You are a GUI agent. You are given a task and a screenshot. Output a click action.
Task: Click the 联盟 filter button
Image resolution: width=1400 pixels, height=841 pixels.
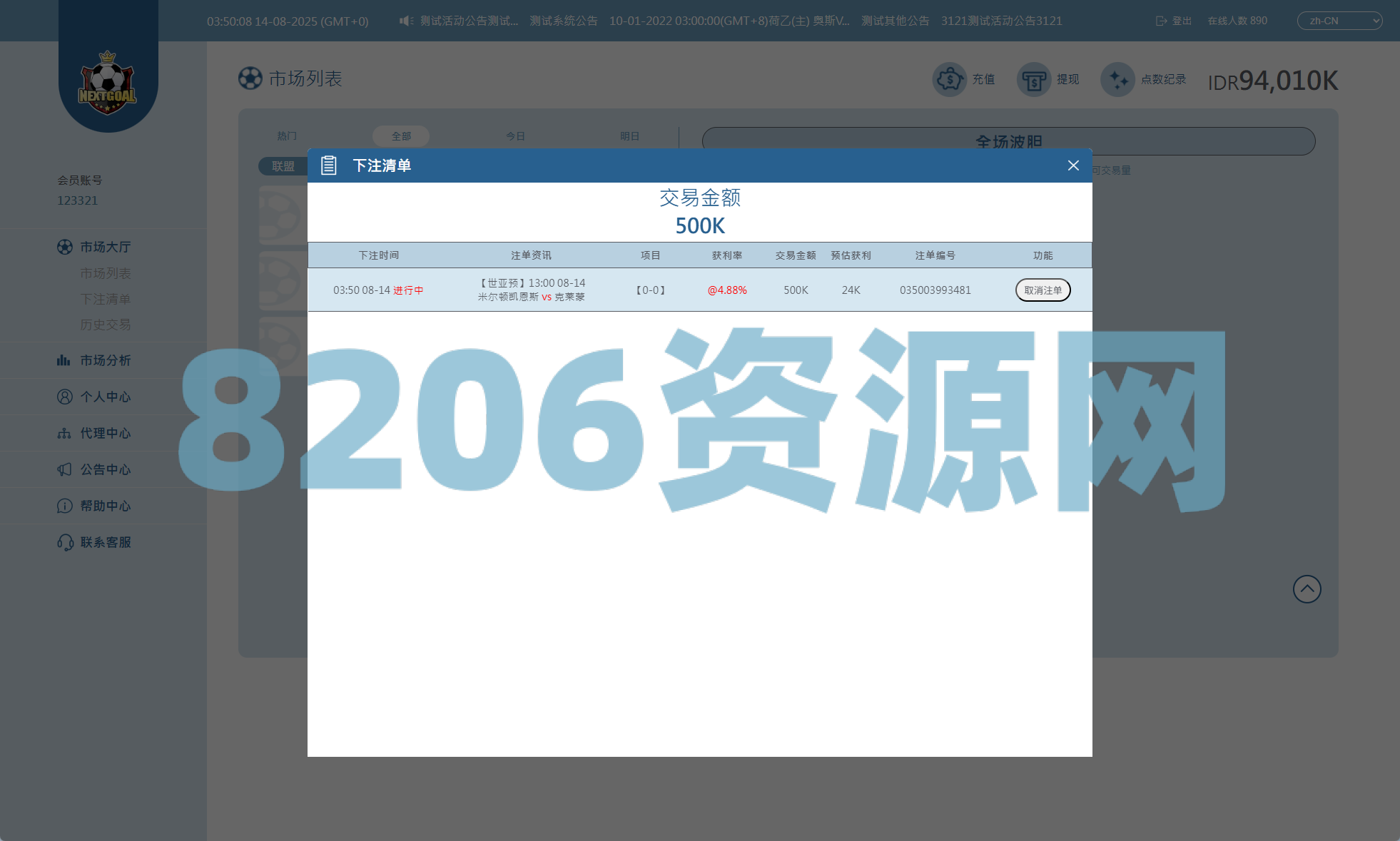point(283,165)
